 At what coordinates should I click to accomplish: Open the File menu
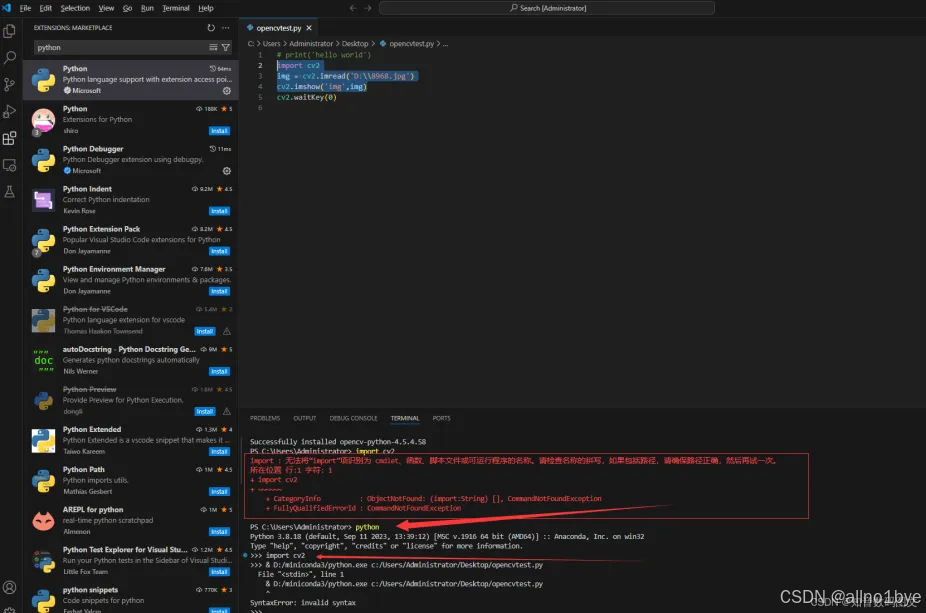(x=25, y=8)
